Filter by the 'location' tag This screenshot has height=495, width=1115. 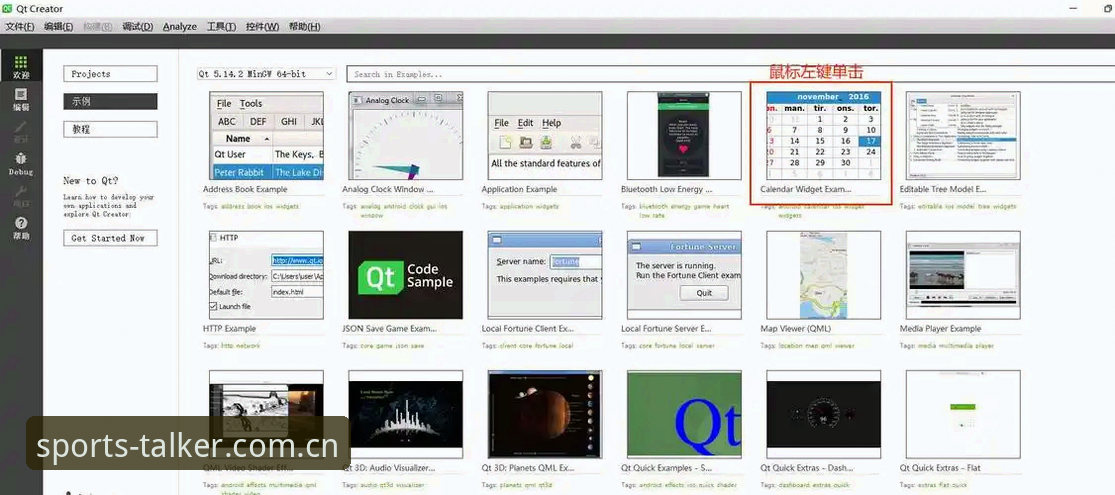pyautogui.click(x=792, y=346)
